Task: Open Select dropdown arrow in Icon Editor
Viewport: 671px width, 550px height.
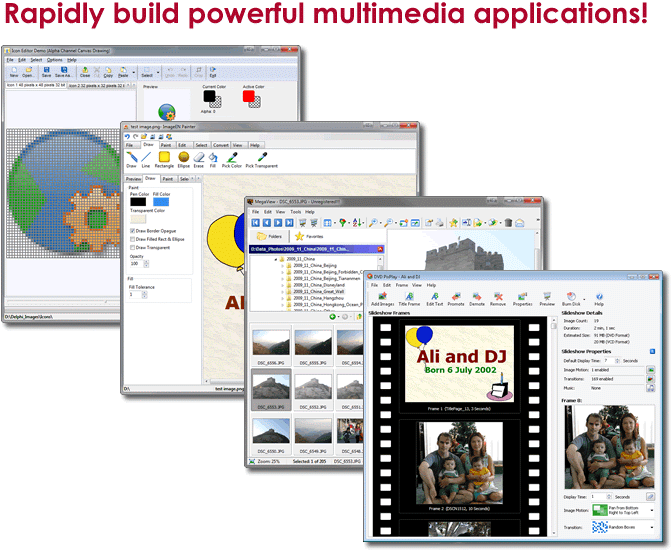Action: pyautogui.click(x=157, y=72)
